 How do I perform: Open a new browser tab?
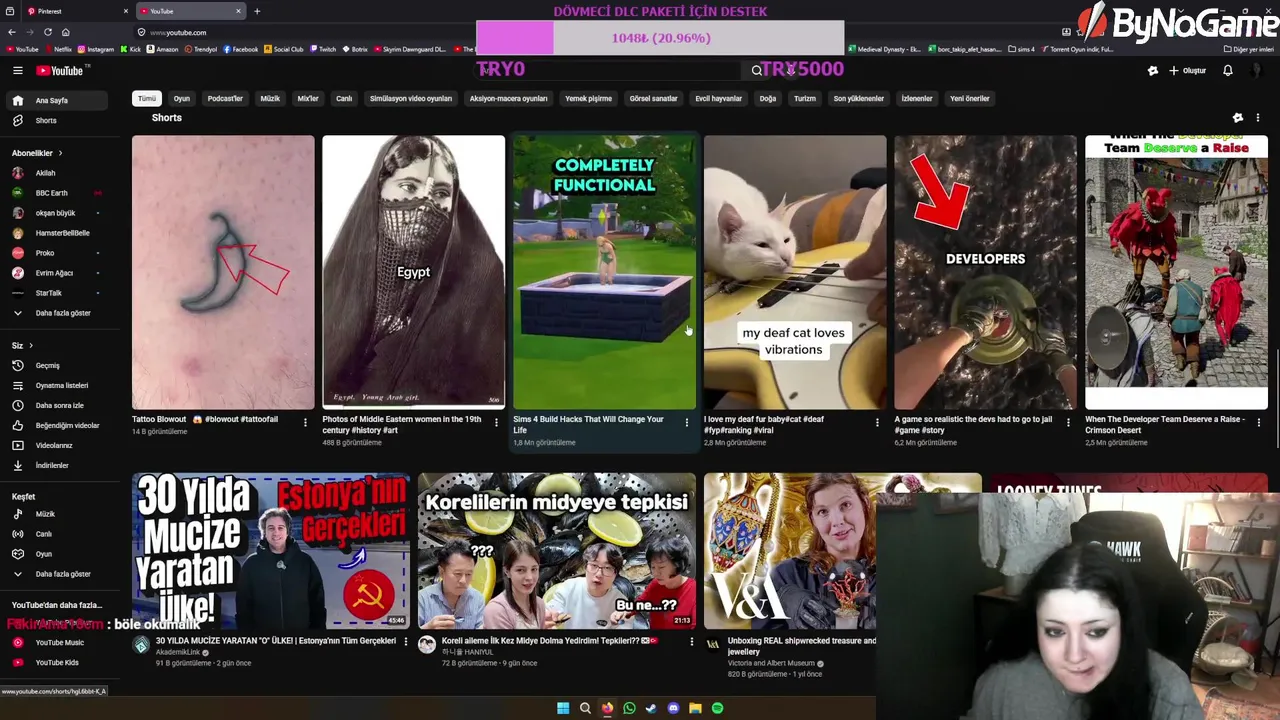point(257,11)
